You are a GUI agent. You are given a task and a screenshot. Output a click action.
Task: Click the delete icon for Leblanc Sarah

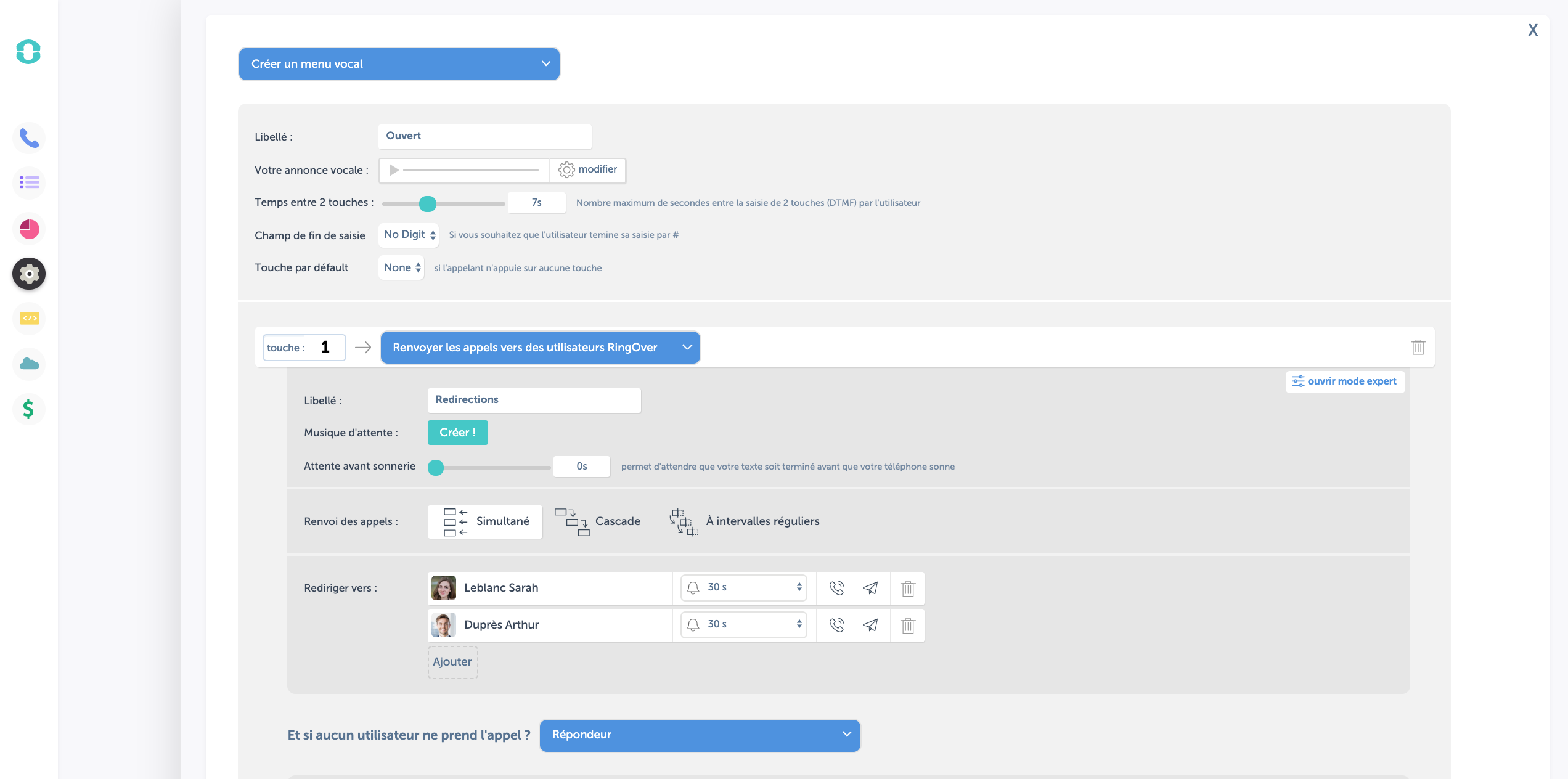tap(907, 588)
